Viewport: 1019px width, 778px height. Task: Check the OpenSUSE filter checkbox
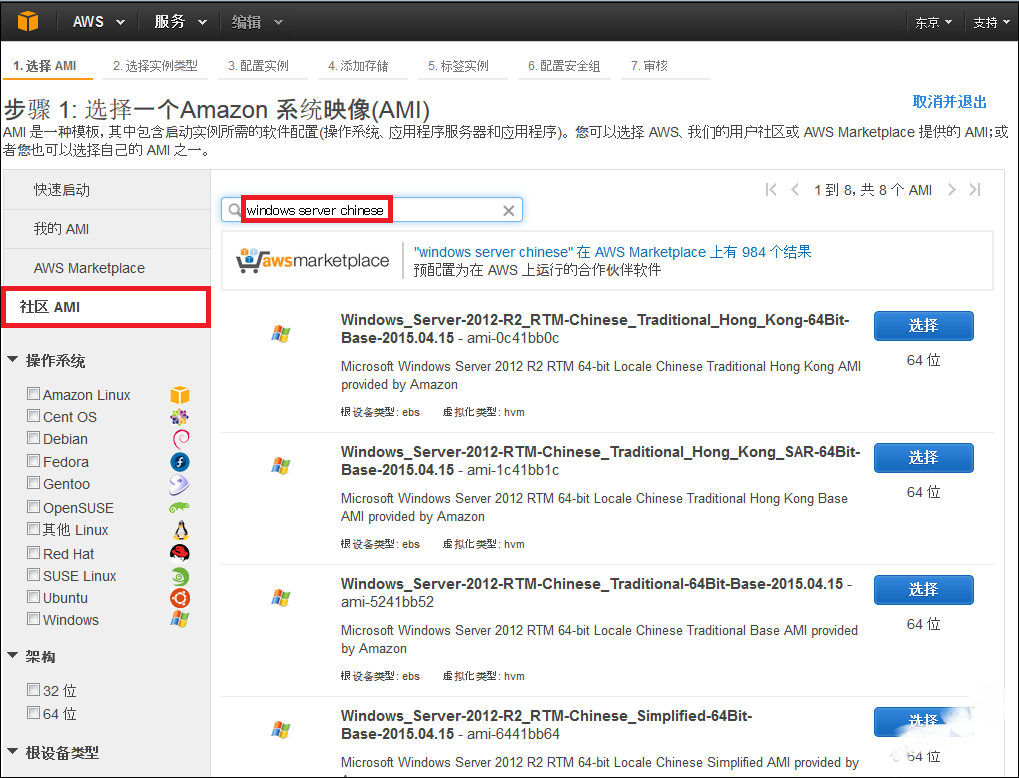coord(33,506)
